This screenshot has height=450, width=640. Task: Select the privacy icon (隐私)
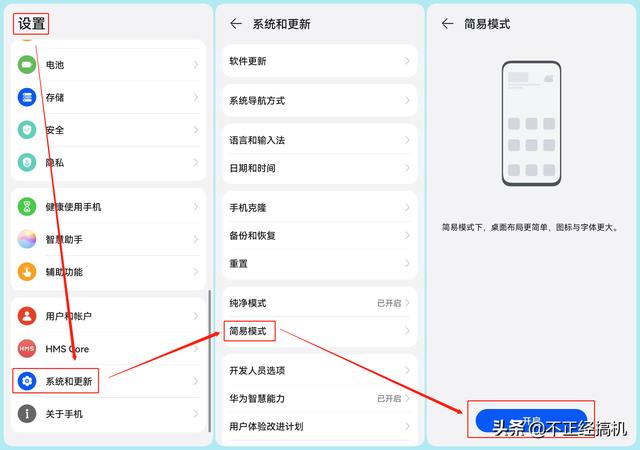coord(27,163)
